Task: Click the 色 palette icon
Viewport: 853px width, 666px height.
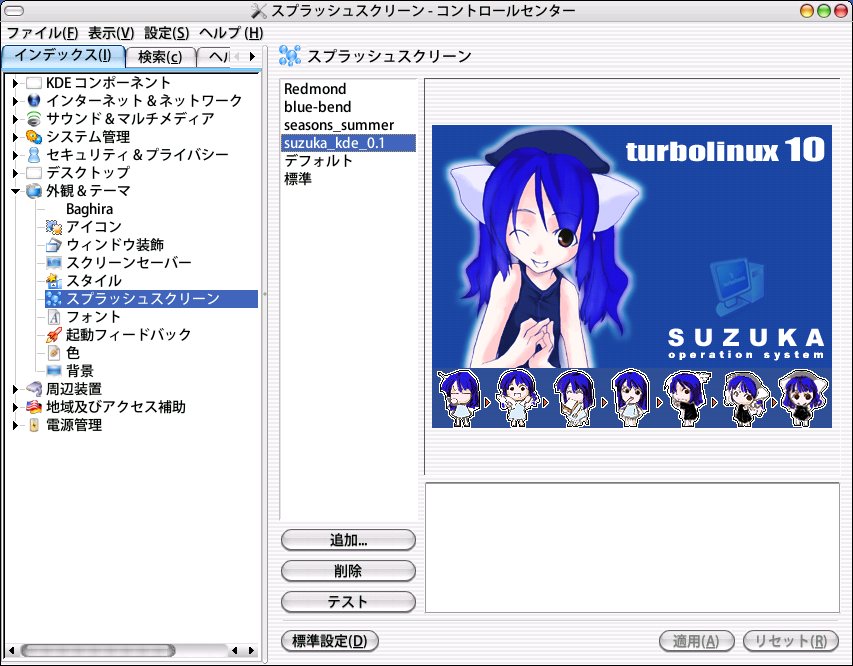Action: [x=54, y=353]
